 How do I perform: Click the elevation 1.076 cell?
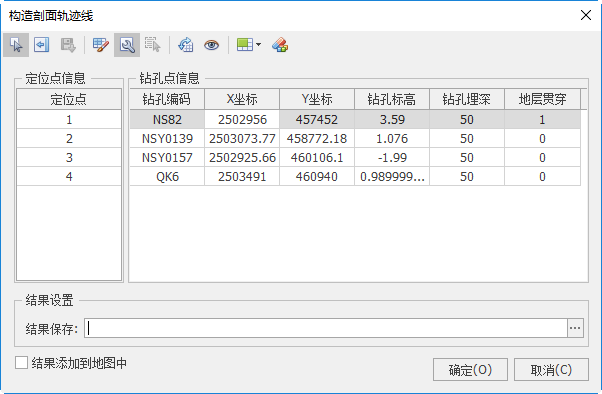(392, 138)
